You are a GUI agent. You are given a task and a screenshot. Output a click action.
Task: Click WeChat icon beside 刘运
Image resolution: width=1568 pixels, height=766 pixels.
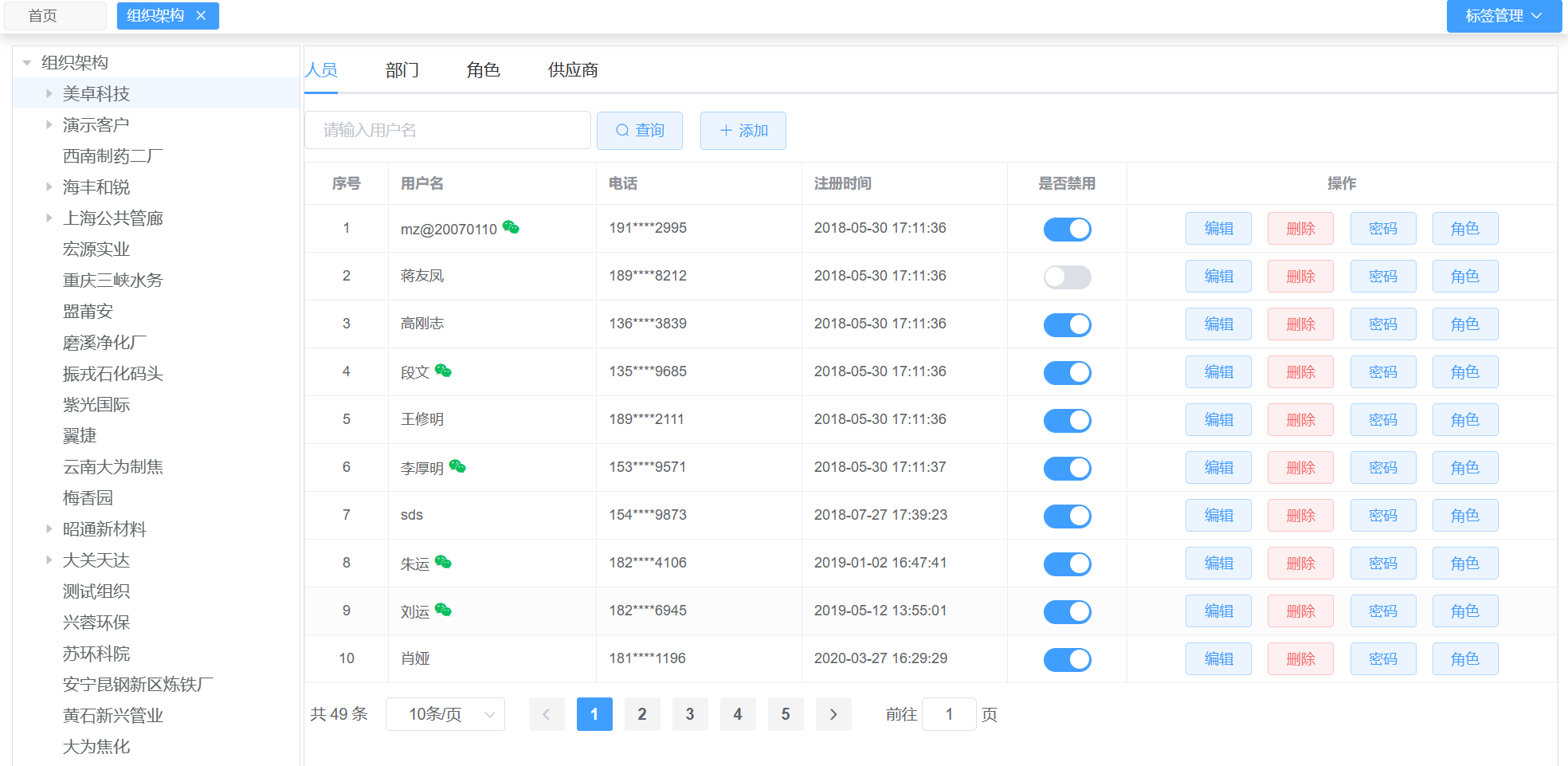(443, 611)
